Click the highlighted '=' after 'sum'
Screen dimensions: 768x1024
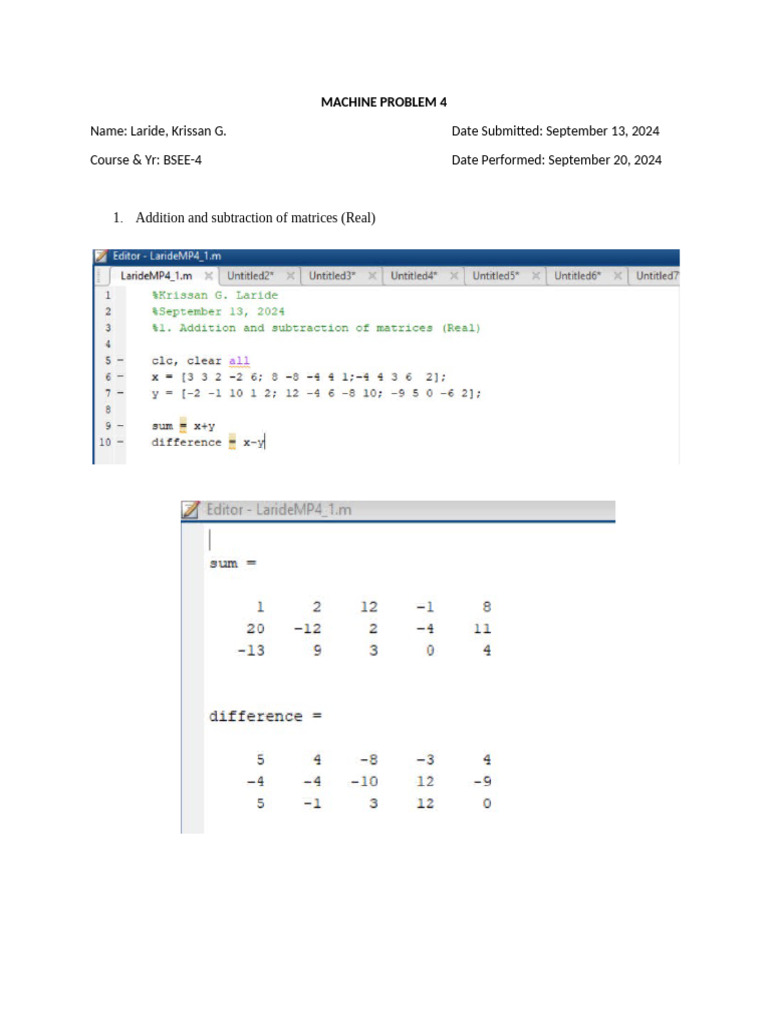tap(183, 426)
